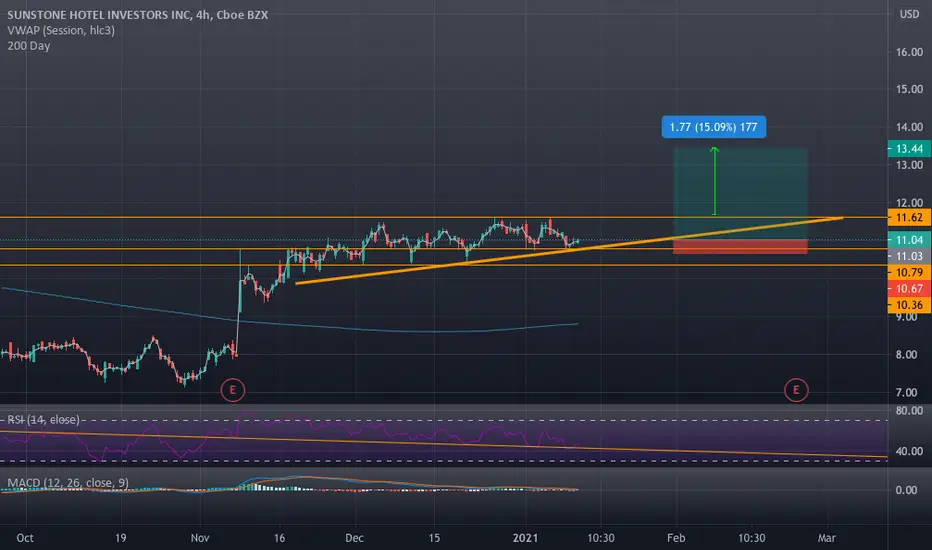The width and height of the screenshot is (932, 550).
Task: Click the 7.00 price axis tick
Action: (906, 392)
